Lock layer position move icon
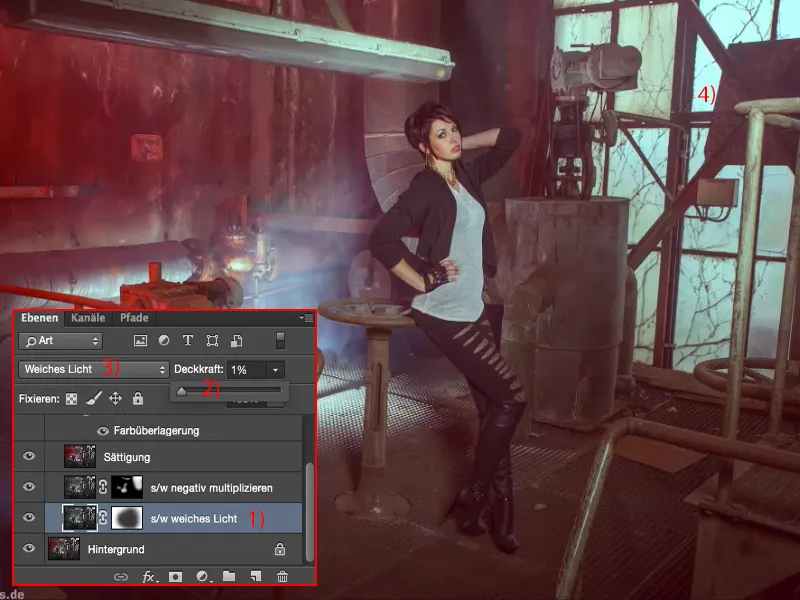This screenshot has width=800, height=600. 115,398
